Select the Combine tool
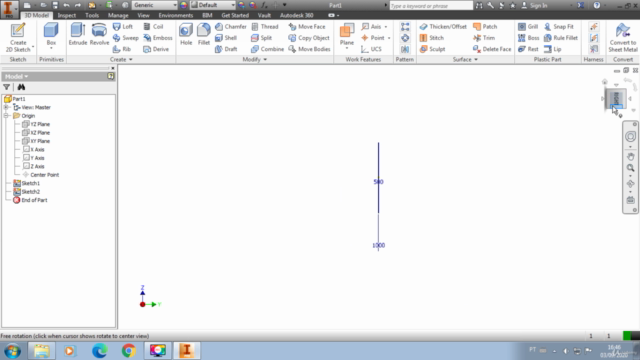This screenshot has height=360, width=640. click(x=267, y=49)
